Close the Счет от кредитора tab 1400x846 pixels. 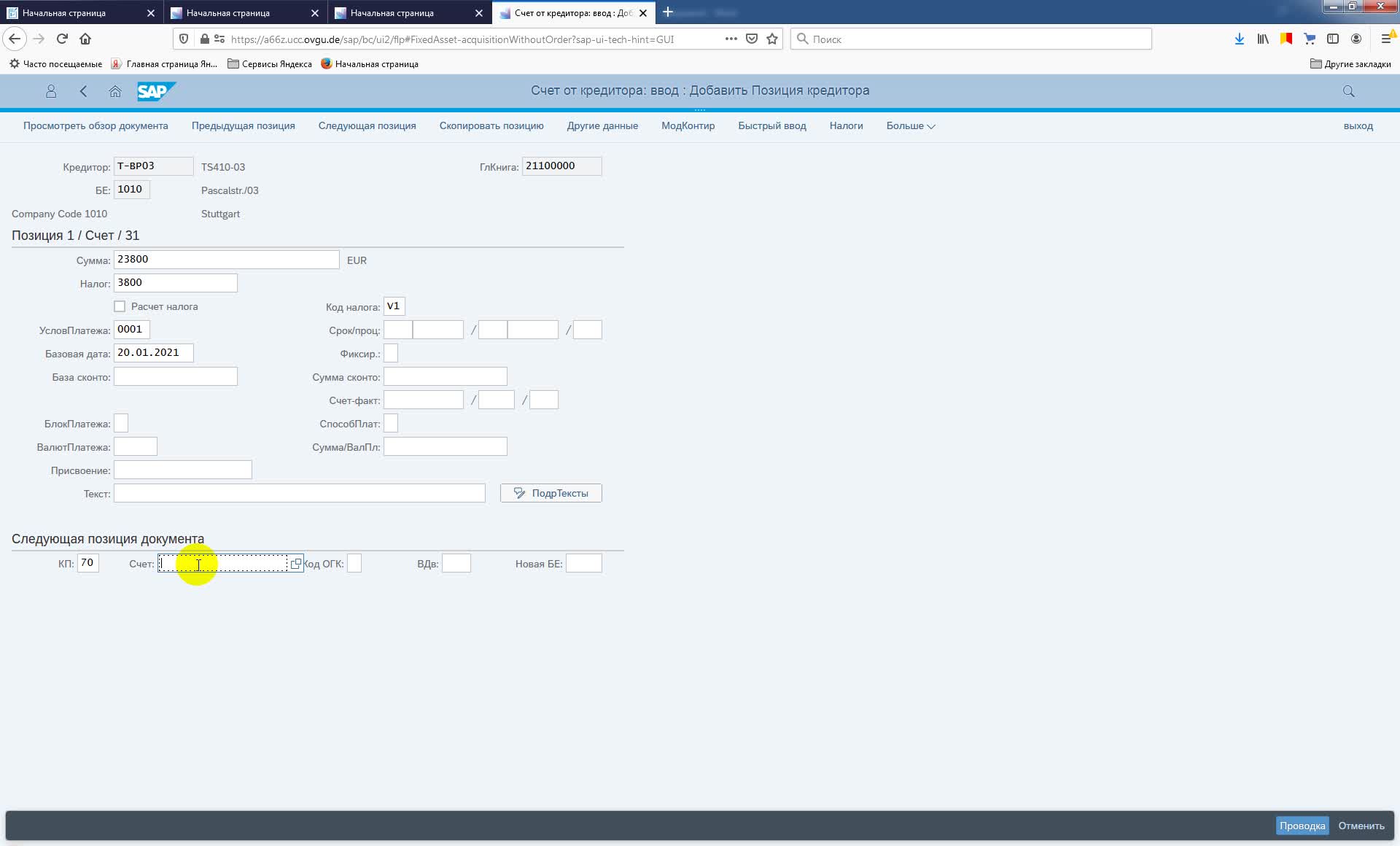point(643,13)
